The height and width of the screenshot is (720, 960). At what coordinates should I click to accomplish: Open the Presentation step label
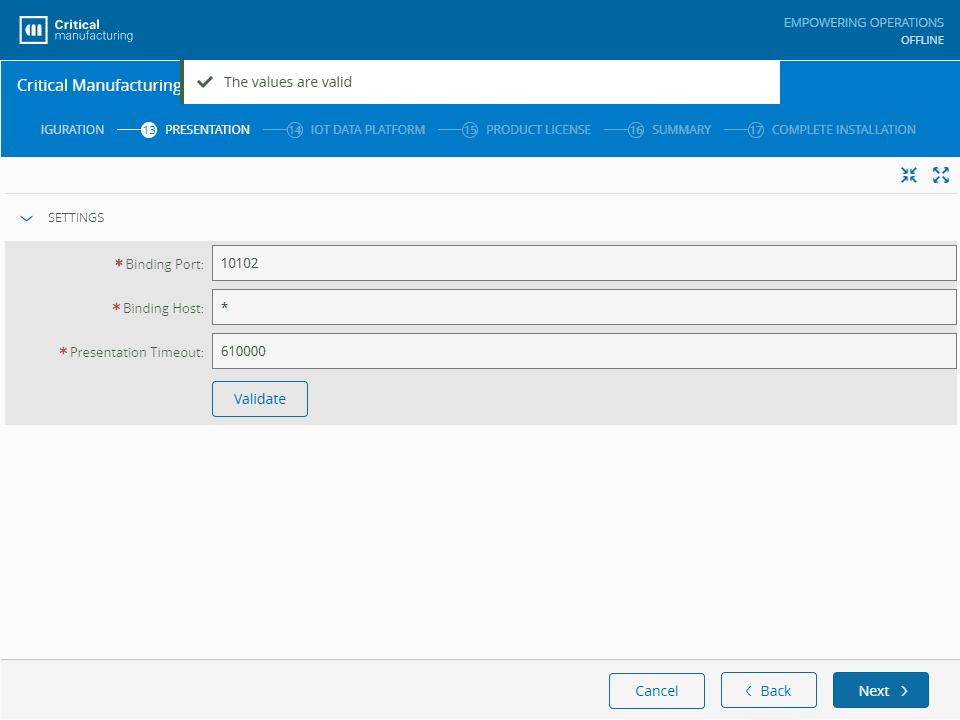(x=207, y=130)
